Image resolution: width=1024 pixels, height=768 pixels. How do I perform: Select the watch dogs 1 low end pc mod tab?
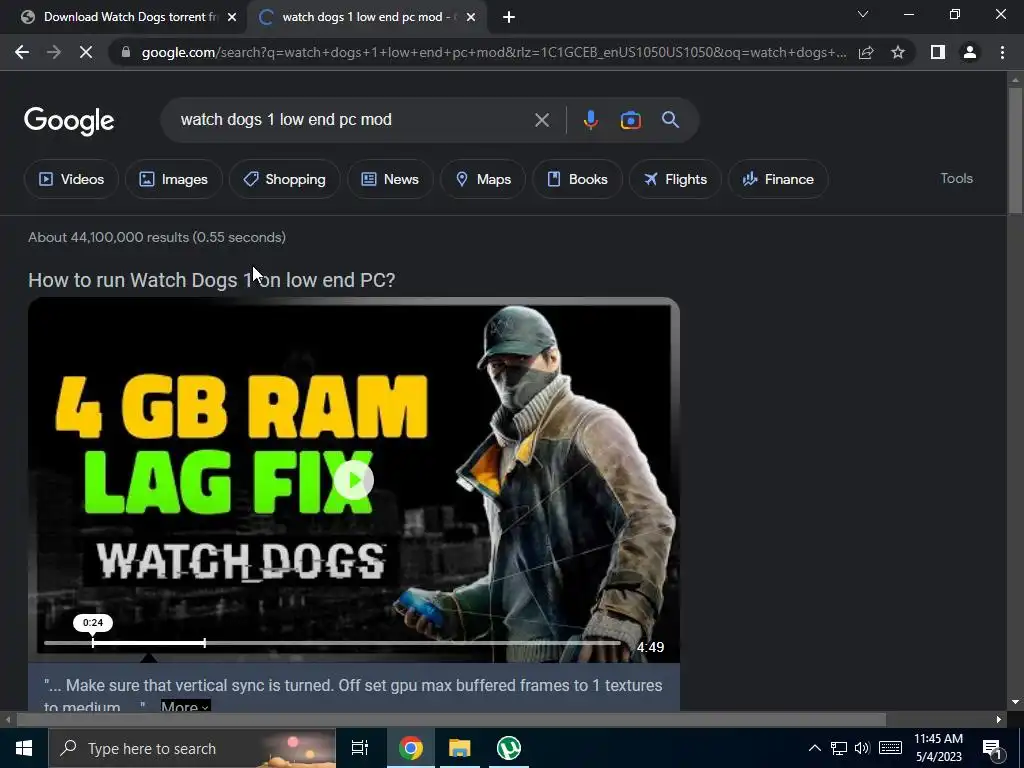tap(366, 17)
